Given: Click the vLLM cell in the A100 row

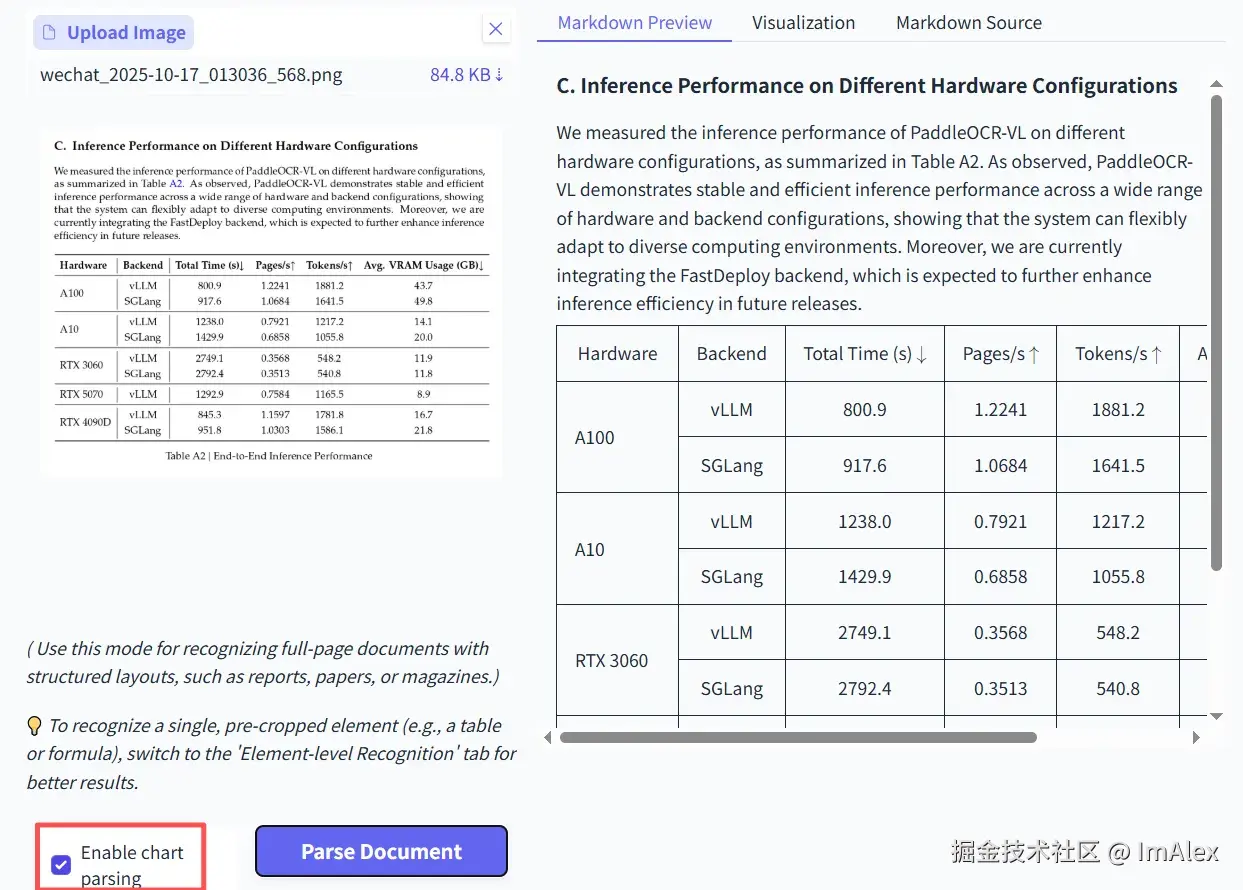Looking at the screenshot, I should point(732,410).
